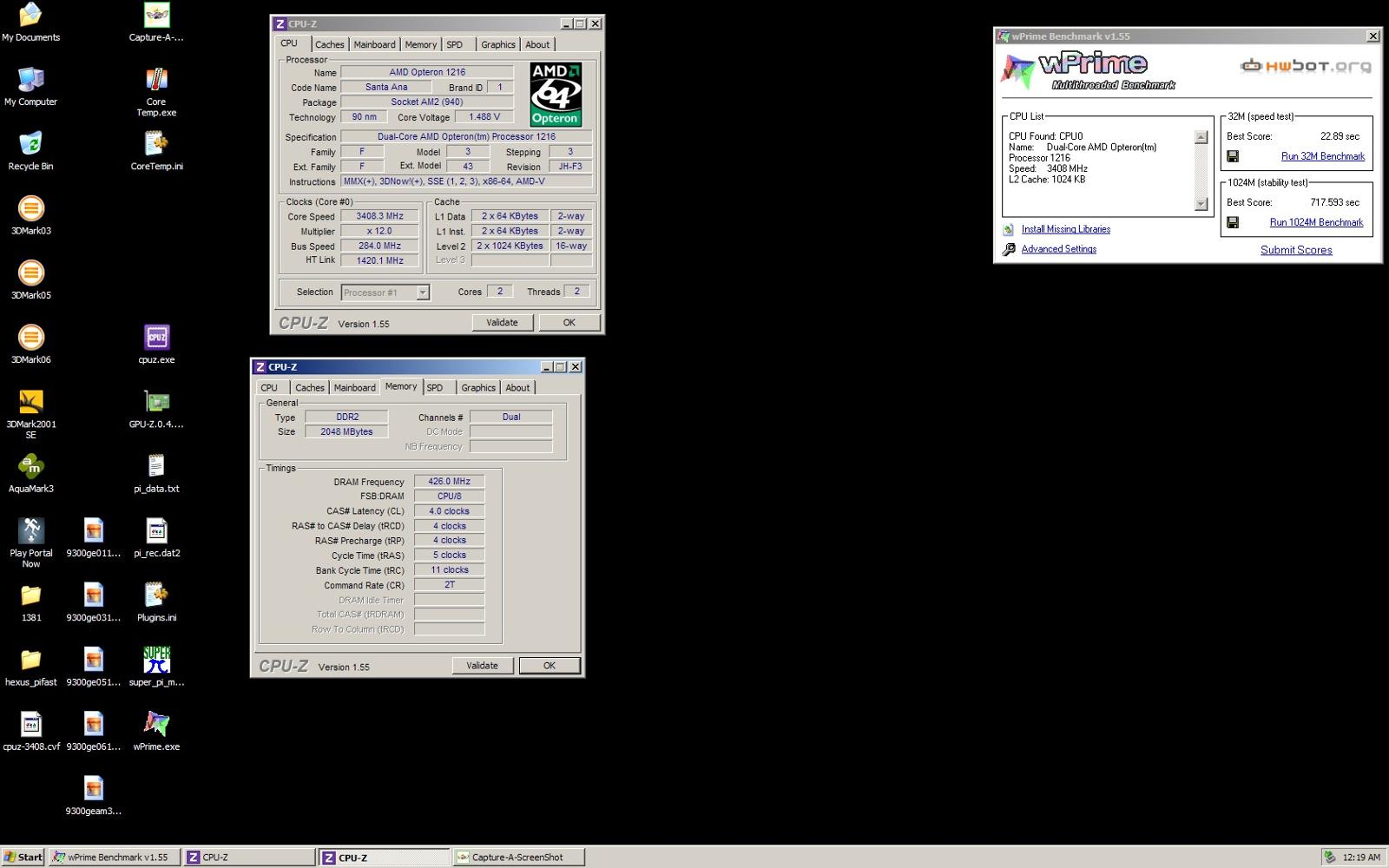The image size is (1389, 868).
Task: Select super_pi_mod desktop icon
Action: pos(156,667)
